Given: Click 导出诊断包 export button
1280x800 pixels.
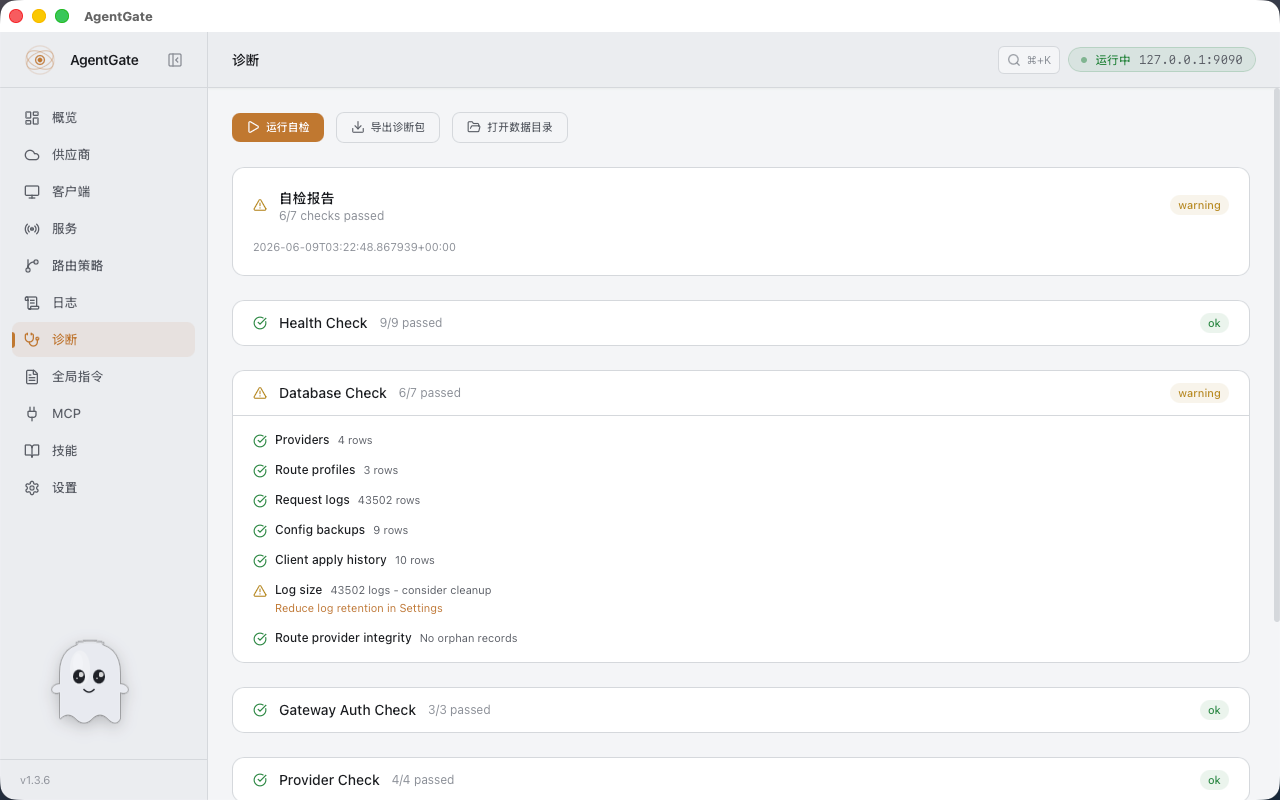Looking at the screenshot, I should [x=388, y=127].
